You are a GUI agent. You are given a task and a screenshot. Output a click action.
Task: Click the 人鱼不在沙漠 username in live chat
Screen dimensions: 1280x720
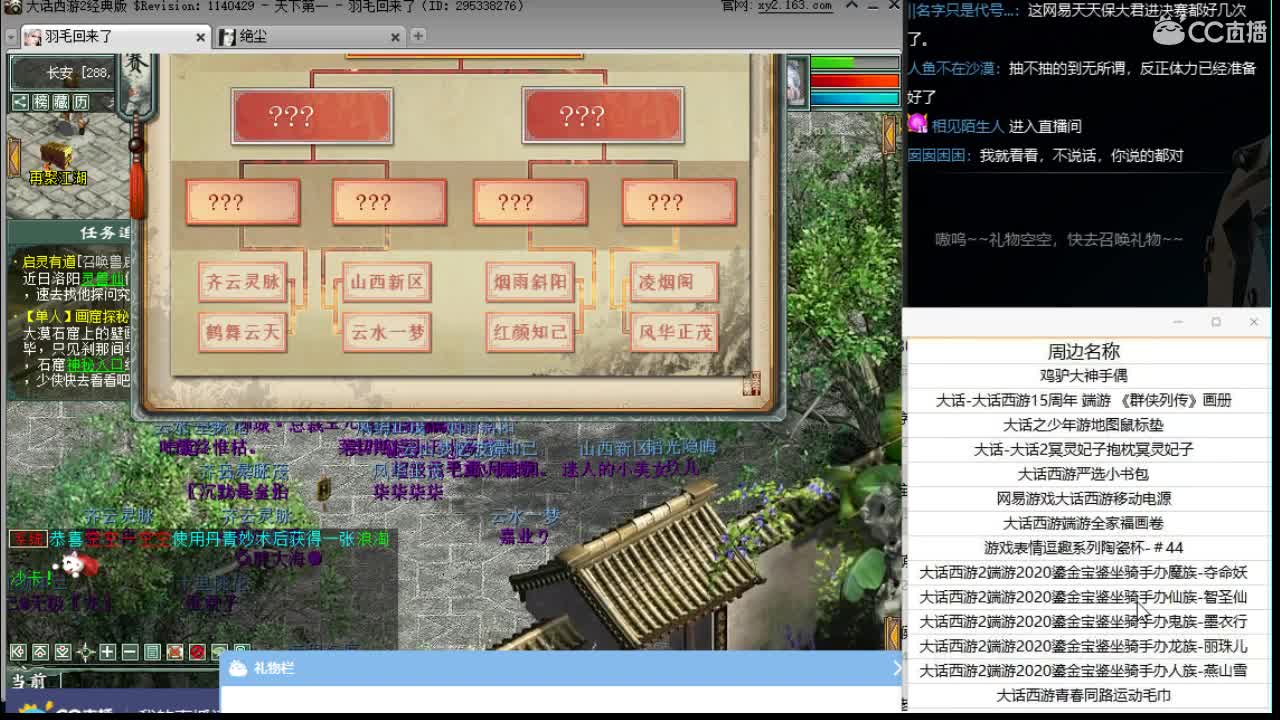point(953,69)
